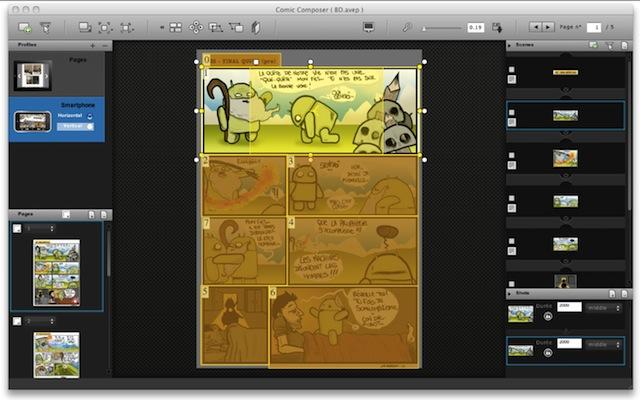Click the add scene icon in Scenes header
640x400 pixels.
pyautogui.click(x=594, y=46)
